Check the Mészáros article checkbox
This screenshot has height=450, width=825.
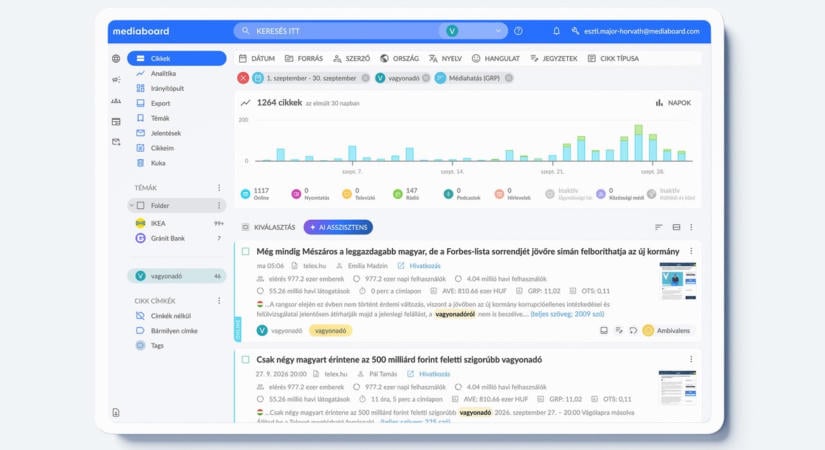245,252
